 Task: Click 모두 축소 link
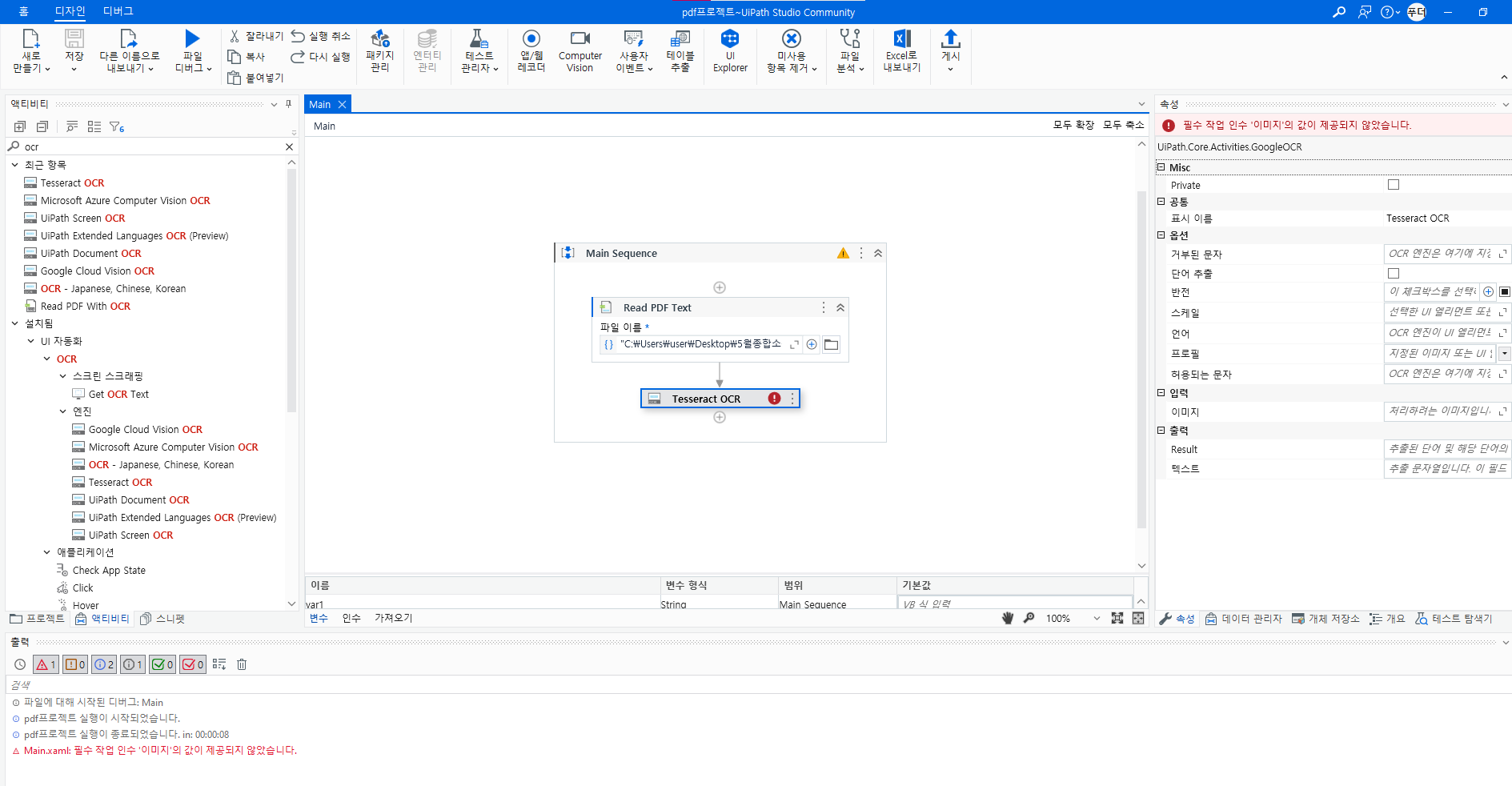[1123, 125]
